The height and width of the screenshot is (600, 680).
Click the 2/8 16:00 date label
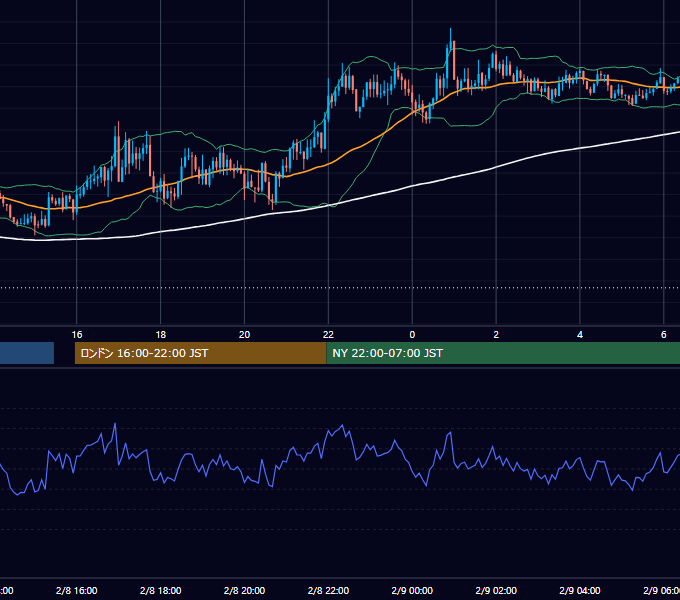click(x=77, y=590)
